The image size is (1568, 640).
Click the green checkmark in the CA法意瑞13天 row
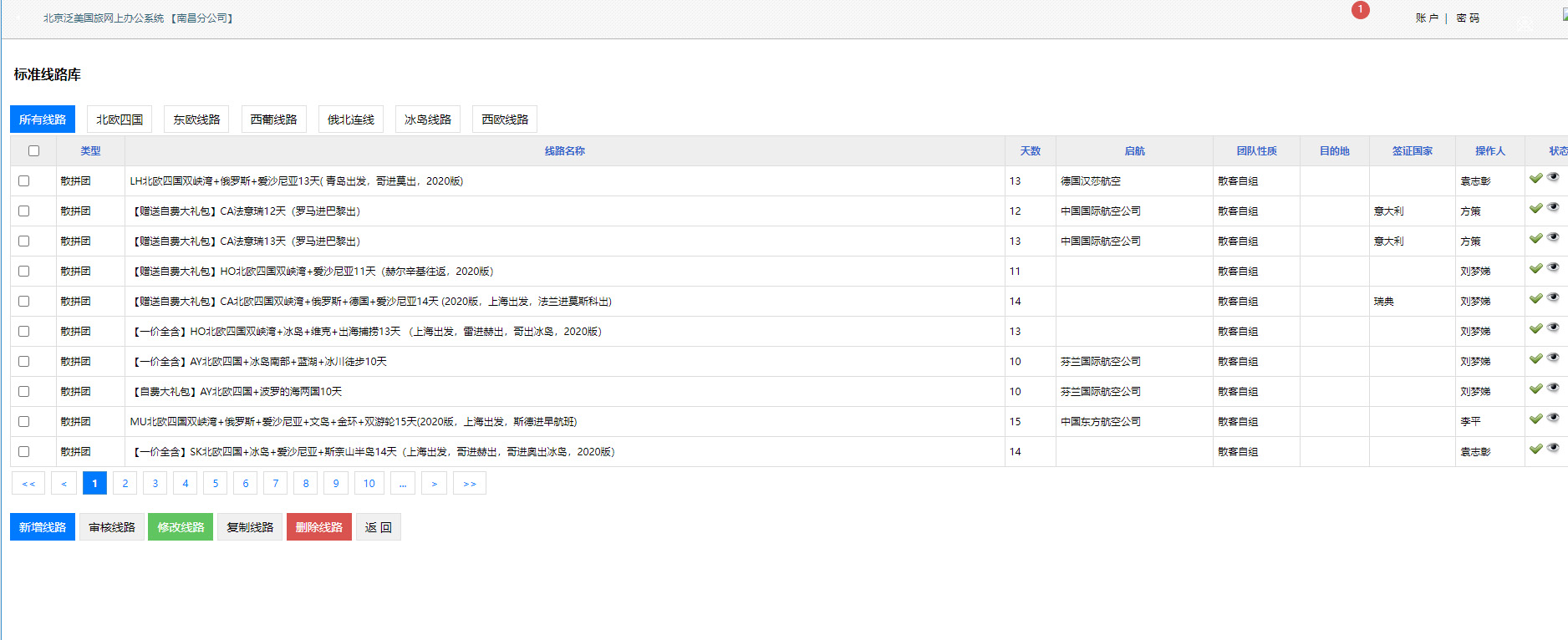[x=1536, y=238]
